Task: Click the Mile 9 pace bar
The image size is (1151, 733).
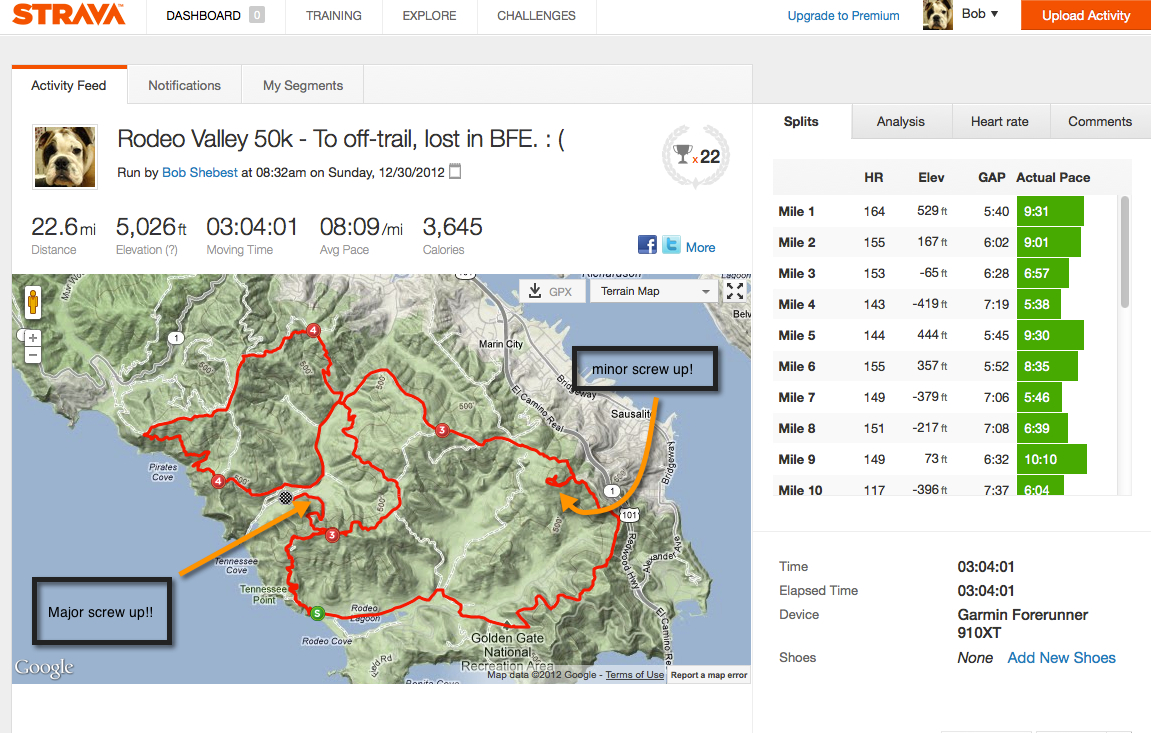Action: (x=1051, y=460)
